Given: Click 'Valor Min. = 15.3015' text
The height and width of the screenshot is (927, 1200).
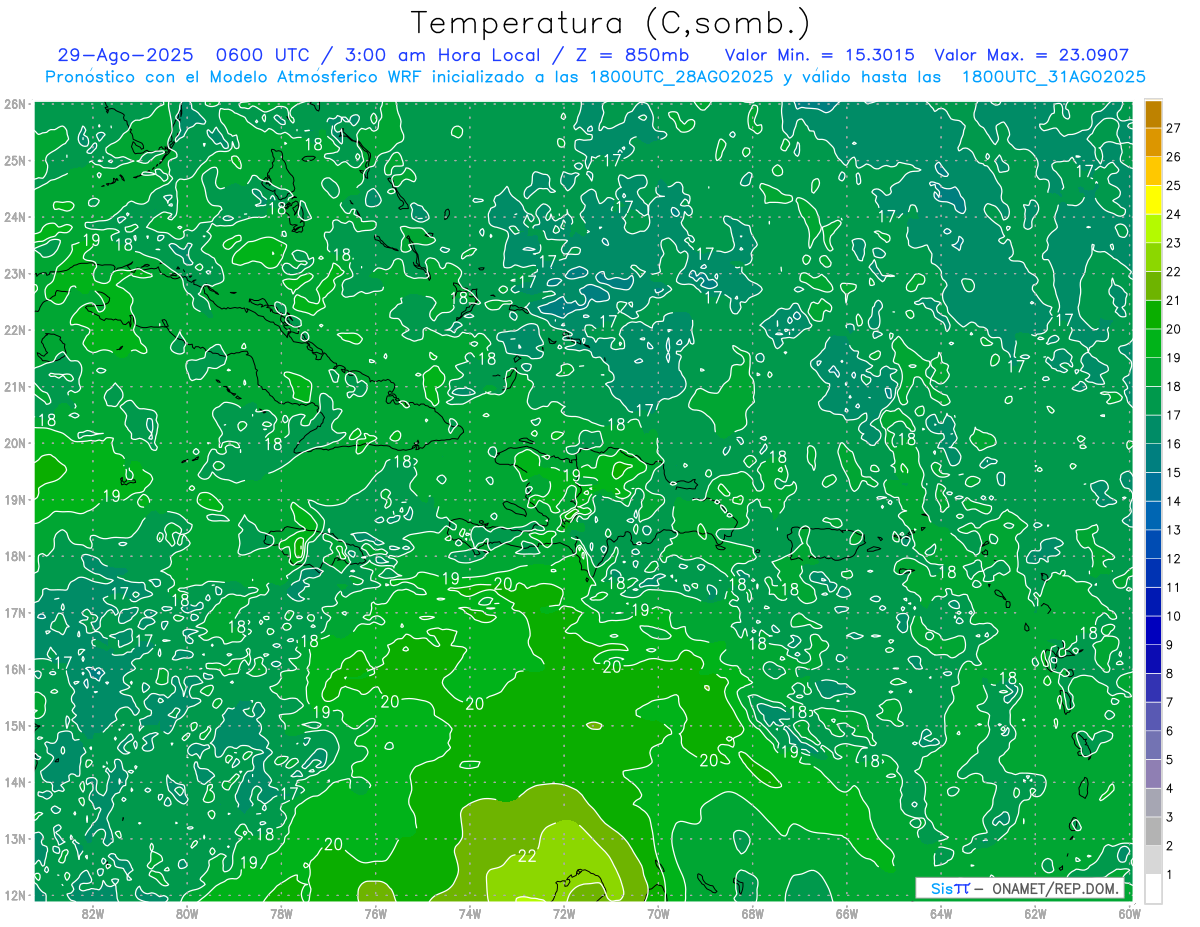Looking at the screenshot, I should click(820, 55).
